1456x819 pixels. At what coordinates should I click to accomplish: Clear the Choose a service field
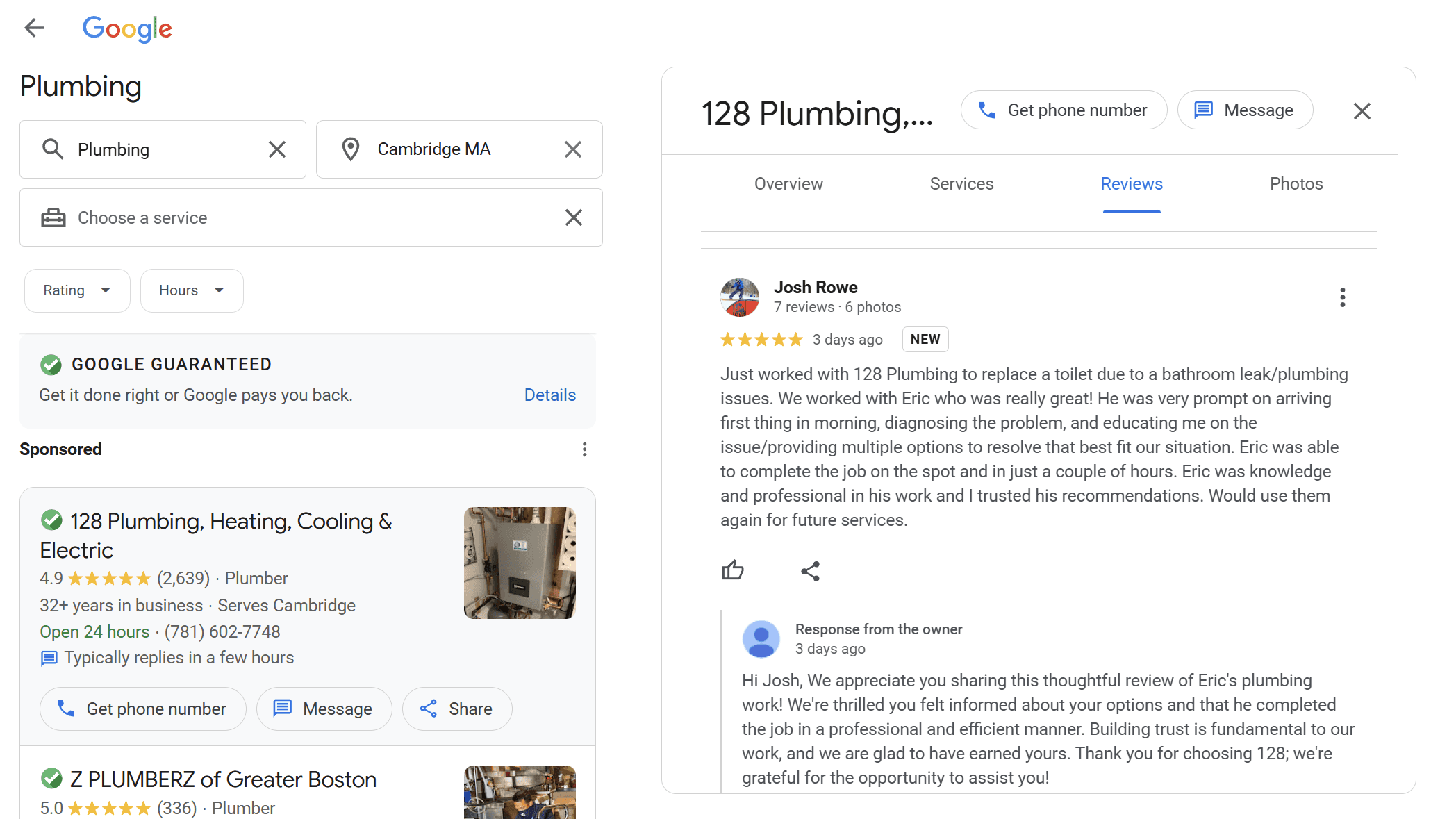coord(574,217)
